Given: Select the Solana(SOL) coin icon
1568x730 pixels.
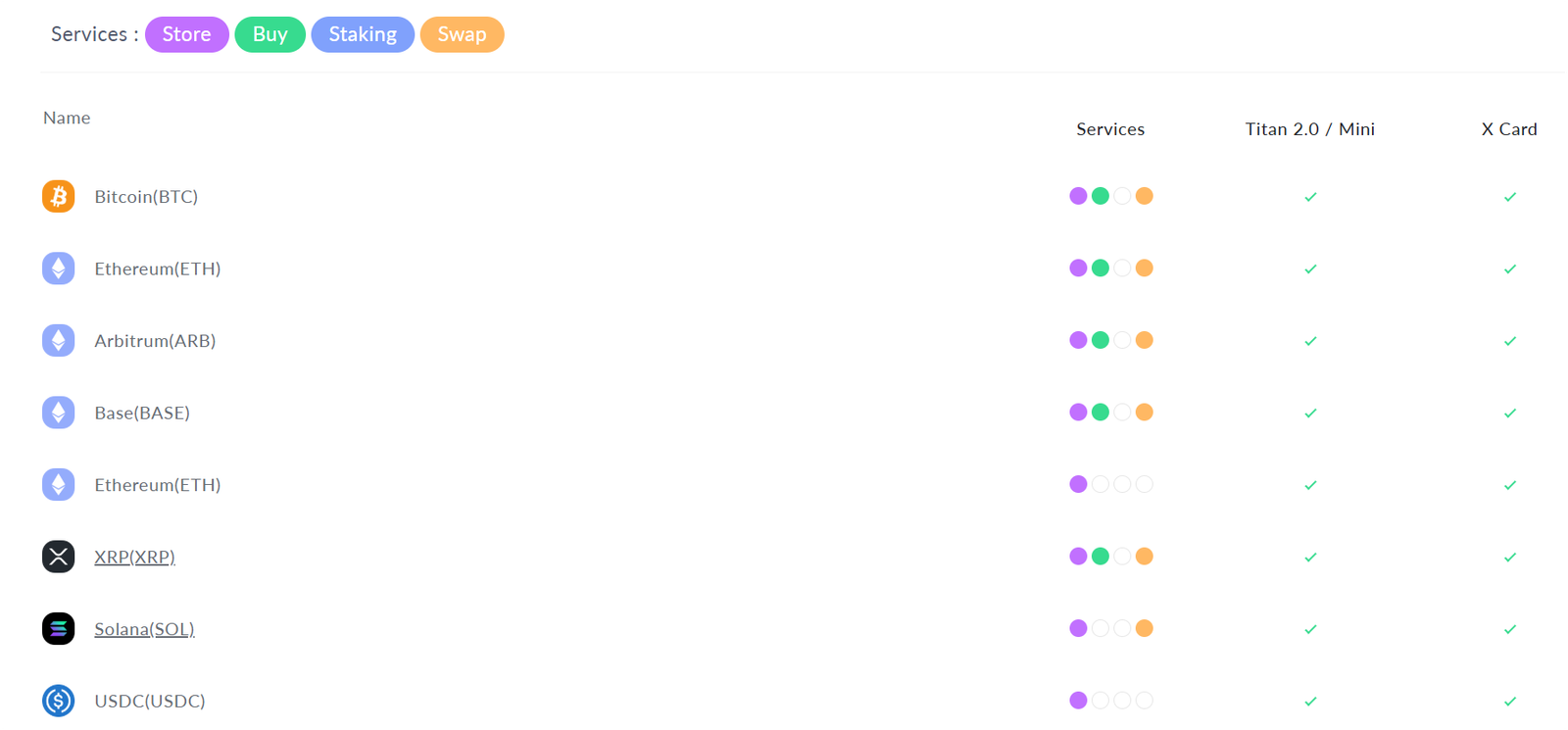Looking at the screenshot, I should [x=58, y=628].
